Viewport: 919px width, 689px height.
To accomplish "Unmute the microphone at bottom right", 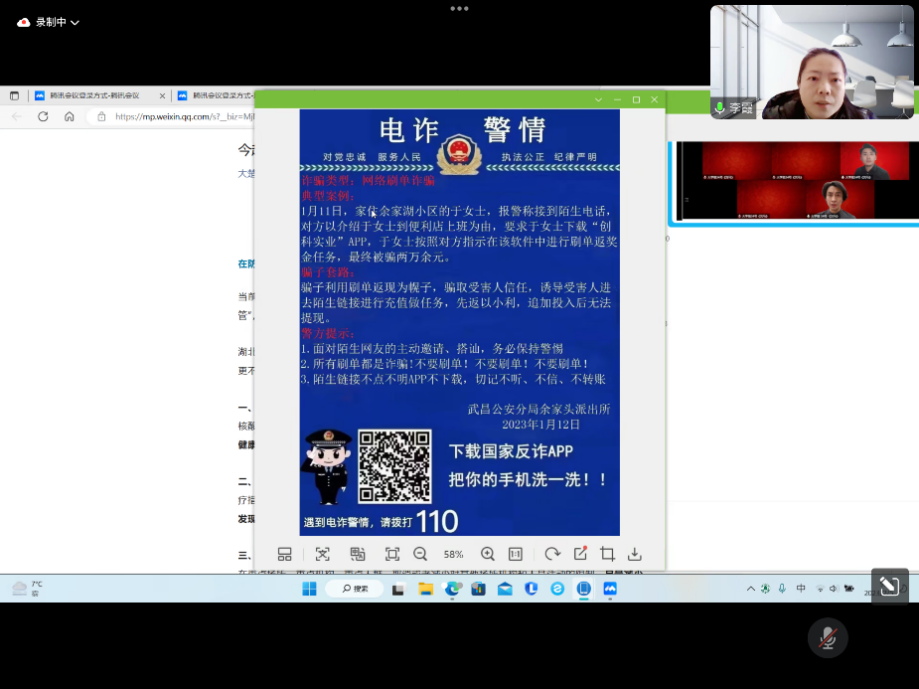I will pyautogui.click(x=827, y=637).
